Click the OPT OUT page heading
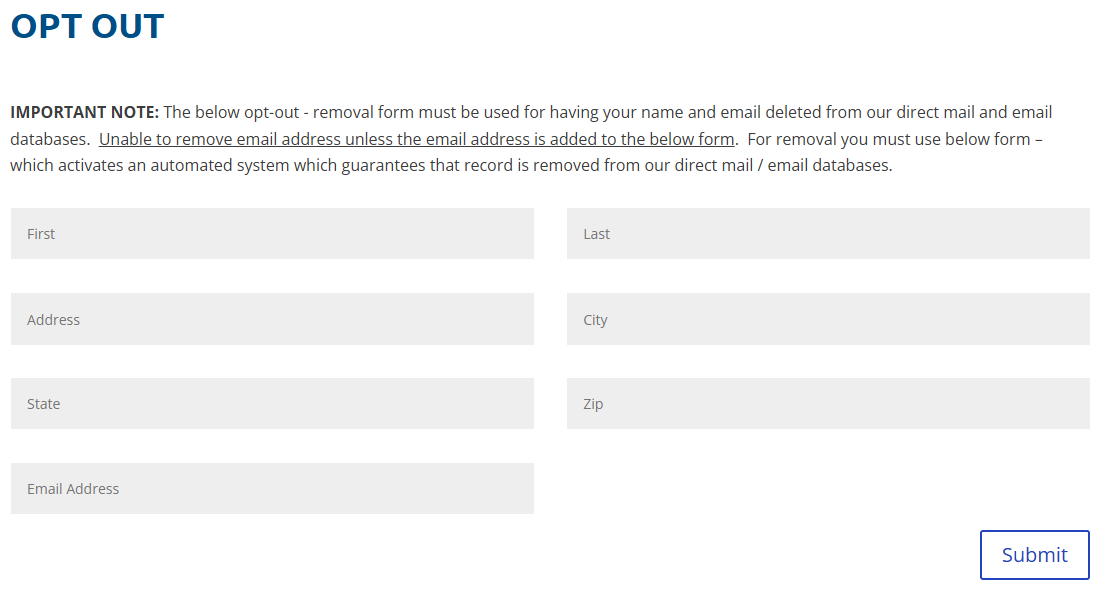Image resolution: width=1100 pixels, height=594 pixels. pos(87,26)
